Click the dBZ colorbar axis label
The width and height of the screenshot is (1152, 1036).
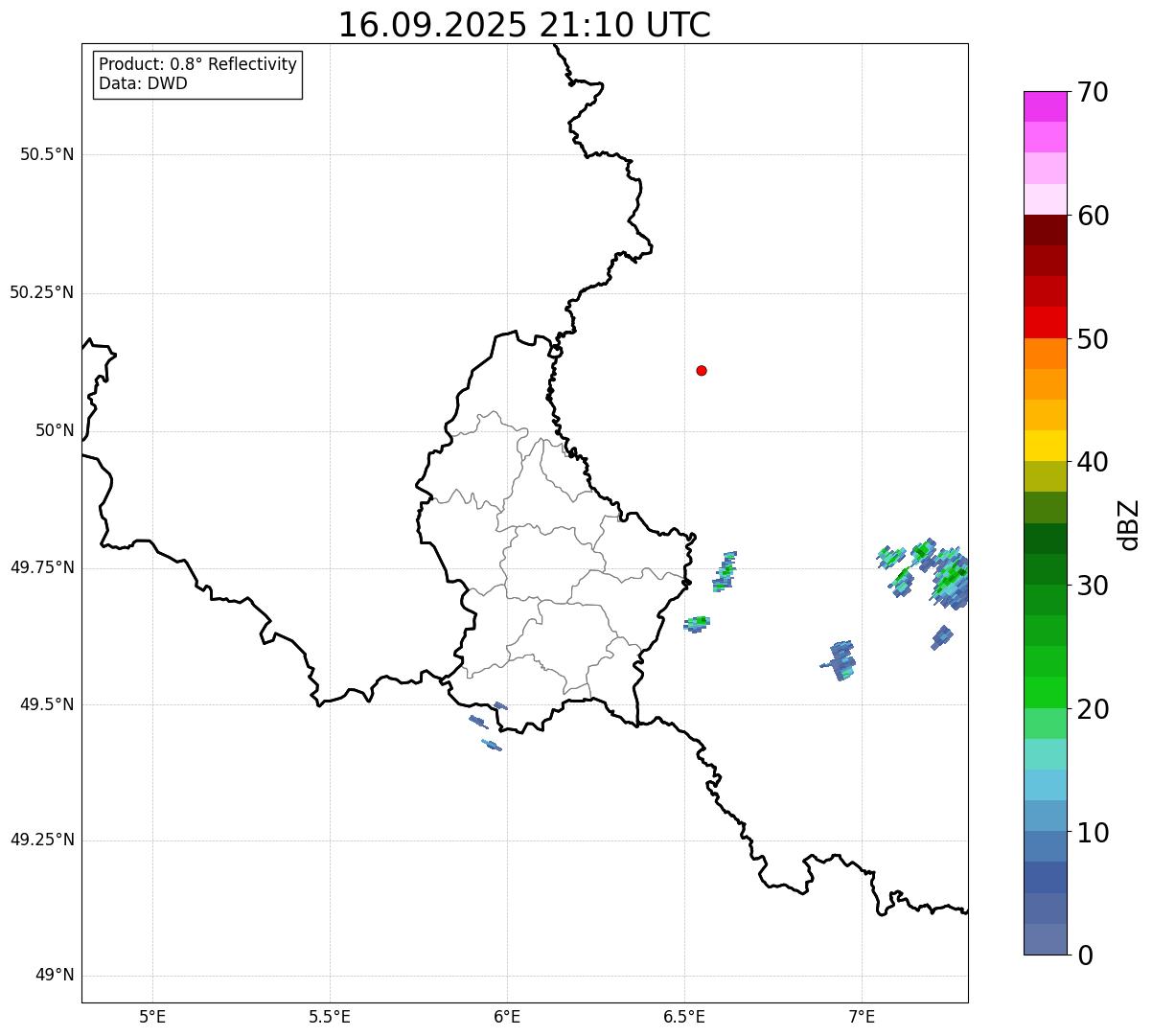1129,524
